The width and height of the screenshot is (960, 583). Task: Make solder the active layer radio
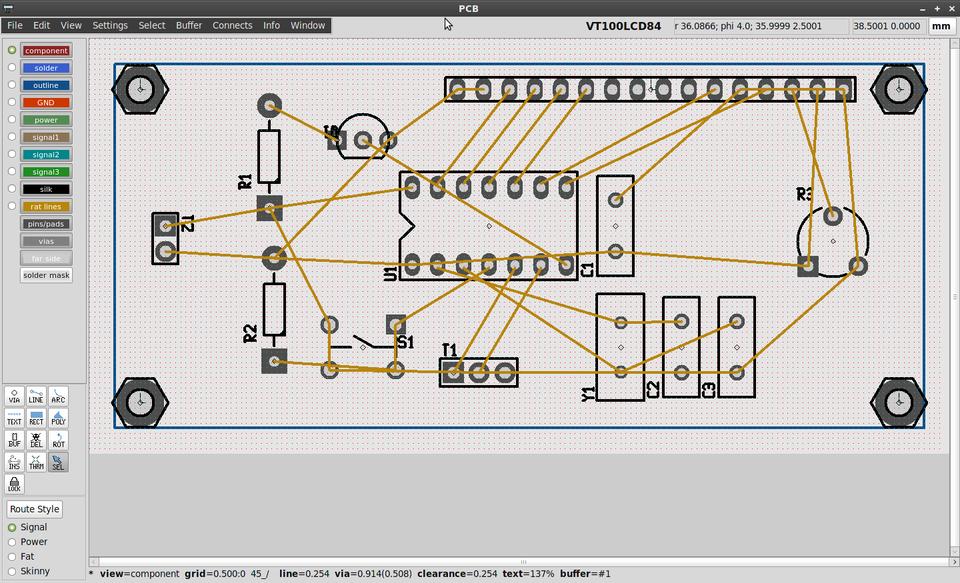point(12,68)
